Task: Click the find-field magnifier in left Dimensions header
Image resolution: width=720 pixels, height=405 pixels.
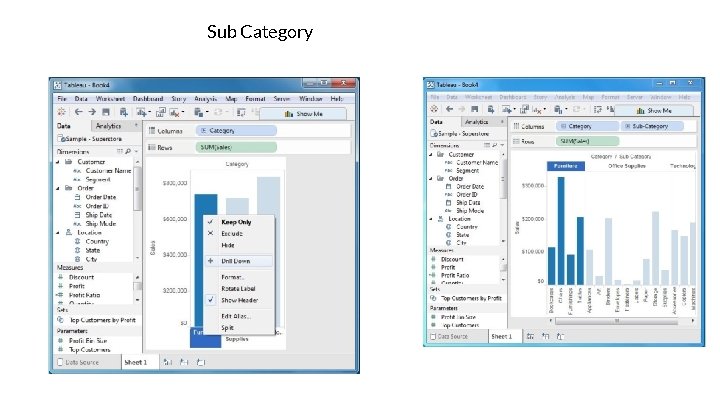Action: point(128,151)
